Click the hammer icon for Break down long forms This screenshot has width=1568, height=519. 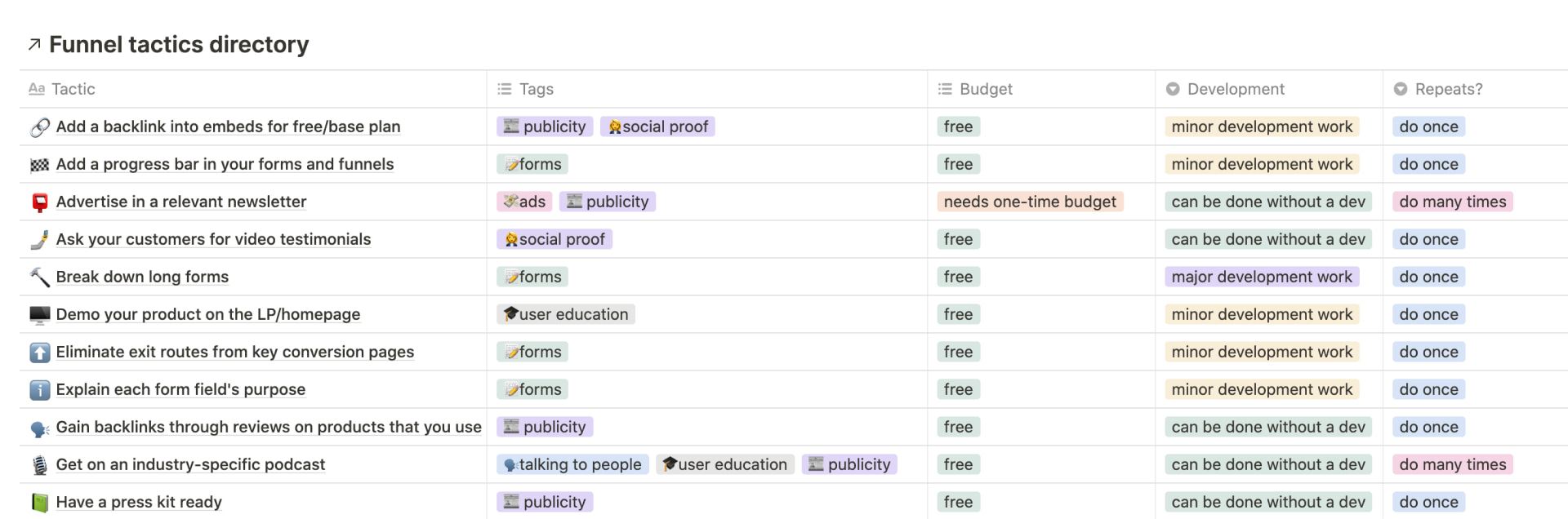pos(40,277)
